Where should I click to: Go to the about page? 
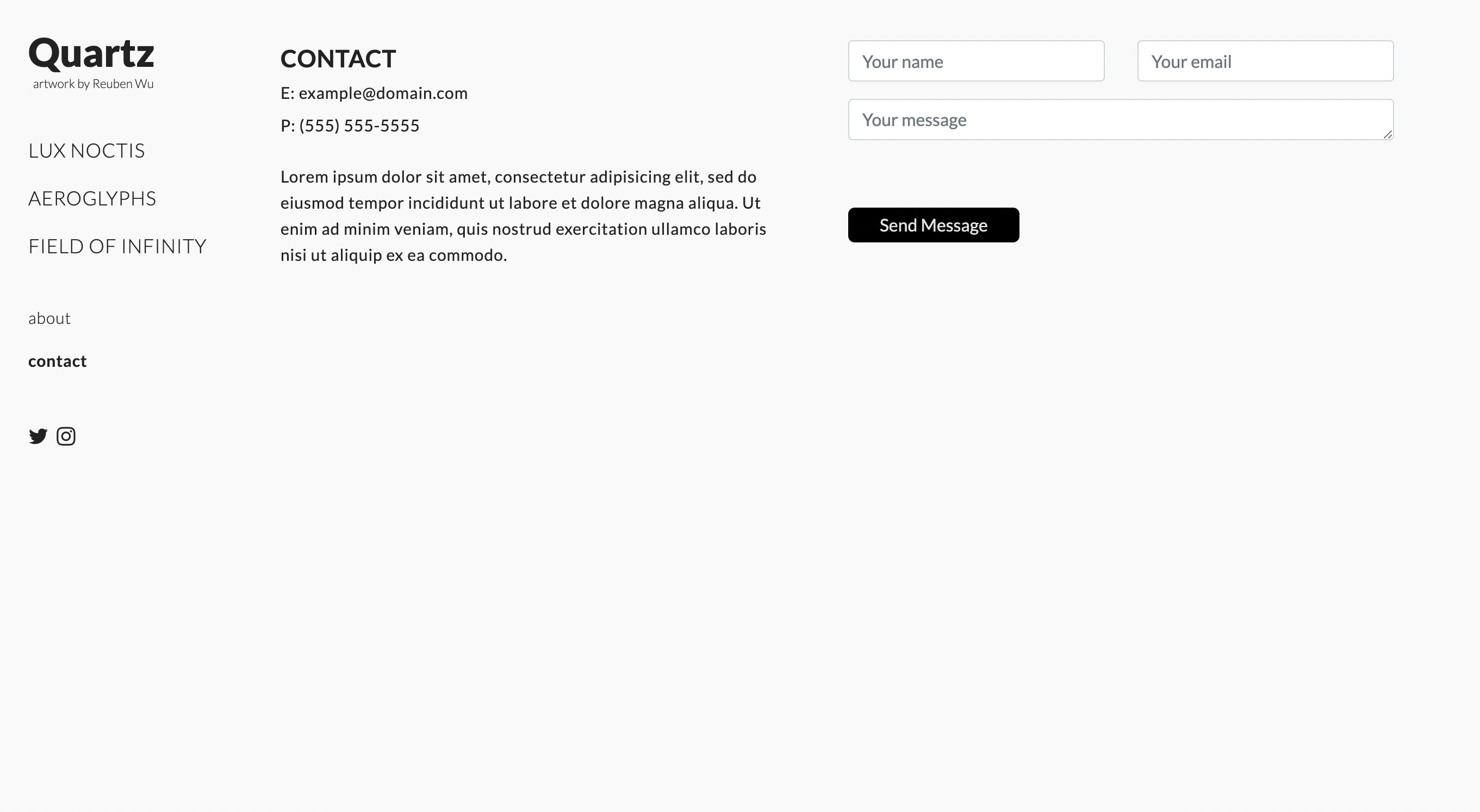tap(49, 318)
